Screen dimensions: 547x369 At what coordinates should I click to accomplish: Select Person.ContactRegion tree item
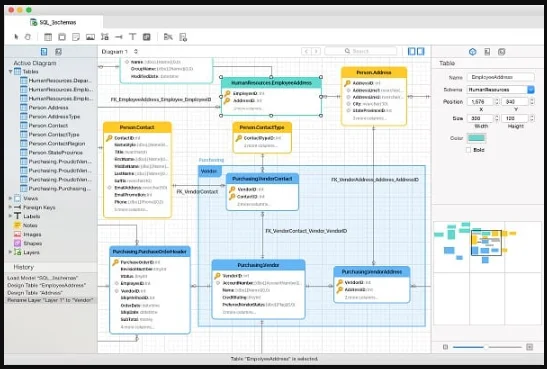click(x=57, y=143)
